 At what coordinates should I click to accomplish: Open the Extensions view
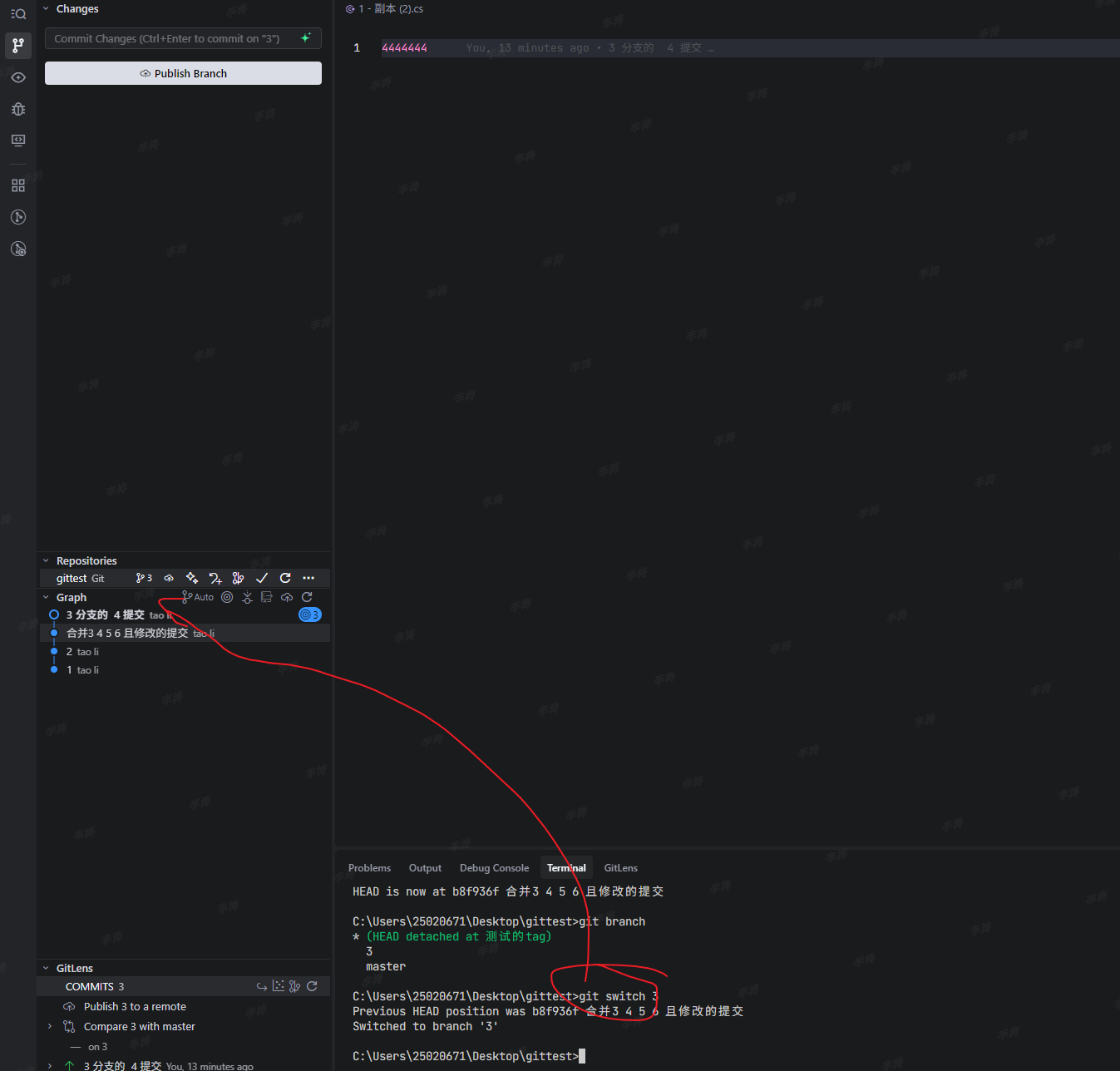coord(18,185)
